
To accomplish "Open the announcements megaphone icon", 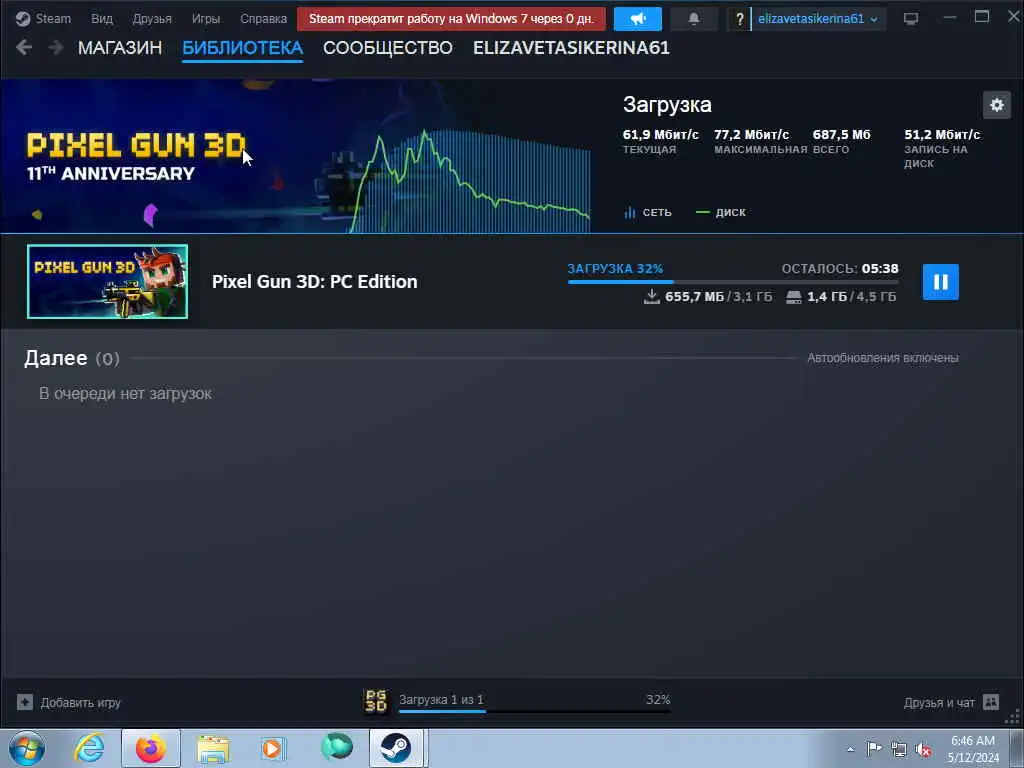I will coord(637,19).
